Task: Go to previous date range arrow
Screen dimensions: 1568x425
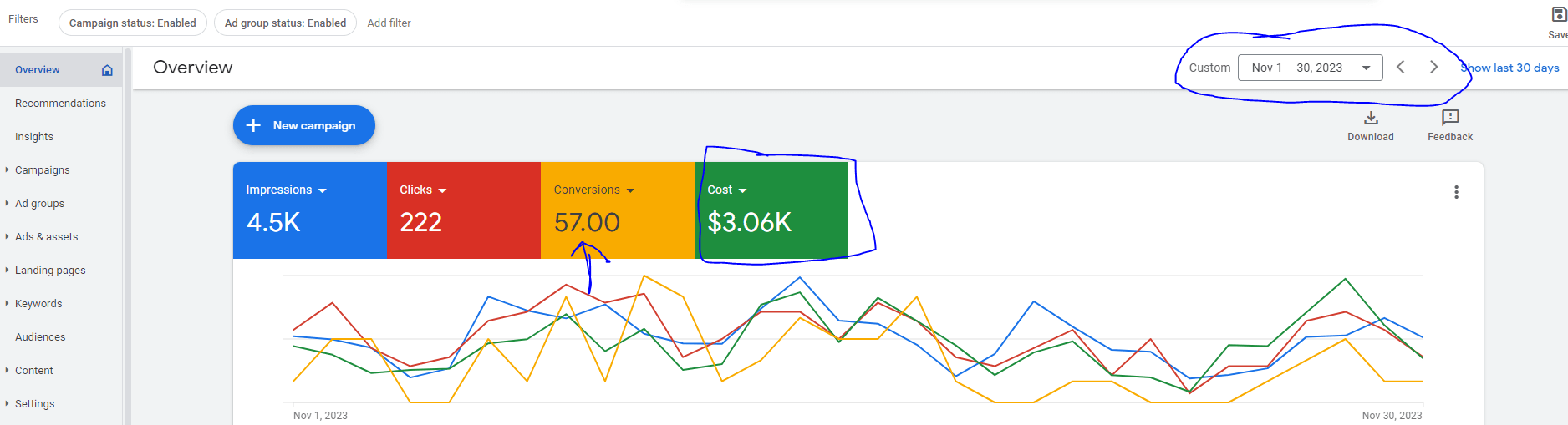Action: pos(1401,67)
